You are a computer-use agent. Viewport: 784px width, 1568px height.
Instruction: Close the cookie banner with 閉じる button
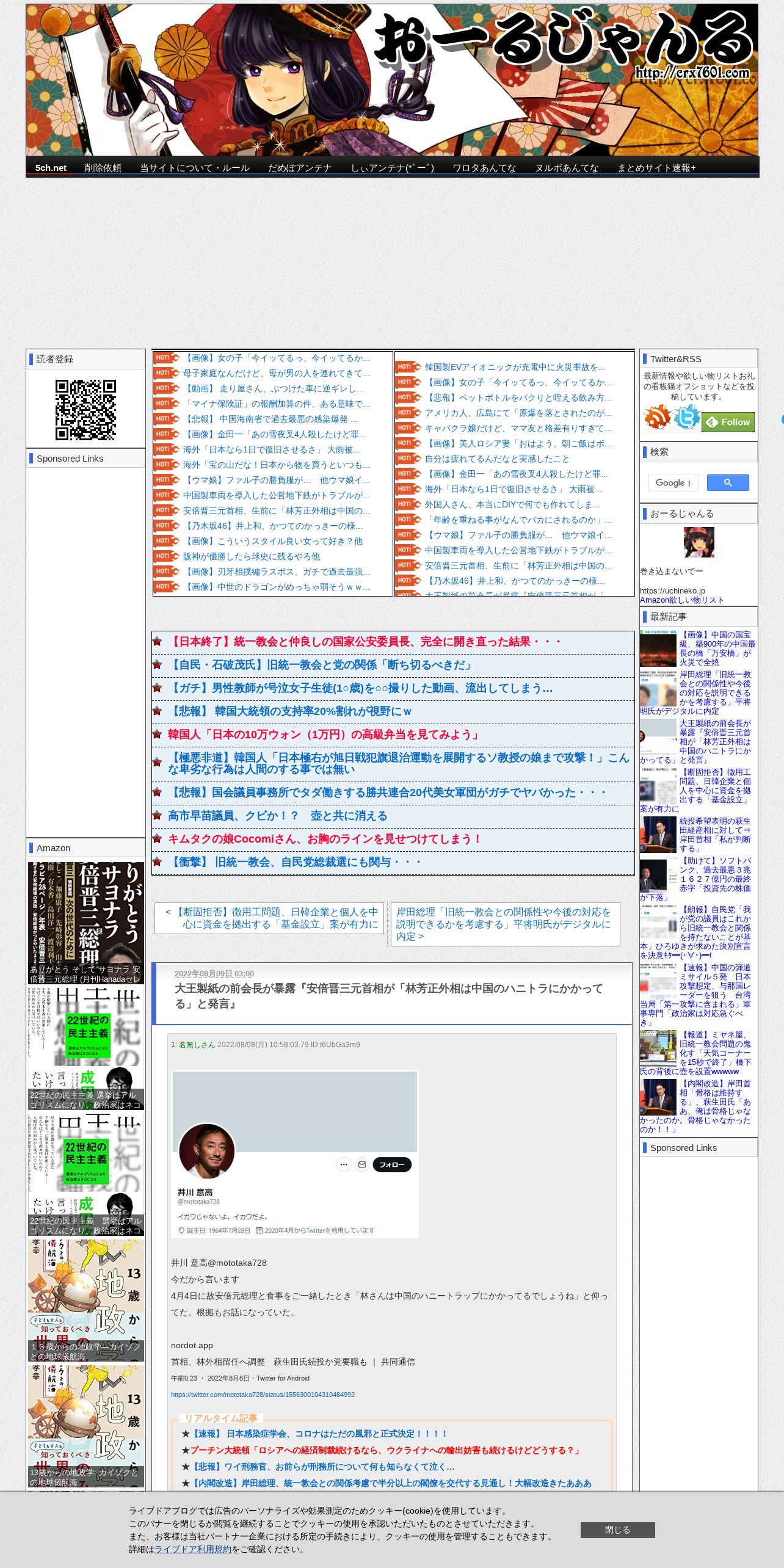(617, 1530)
